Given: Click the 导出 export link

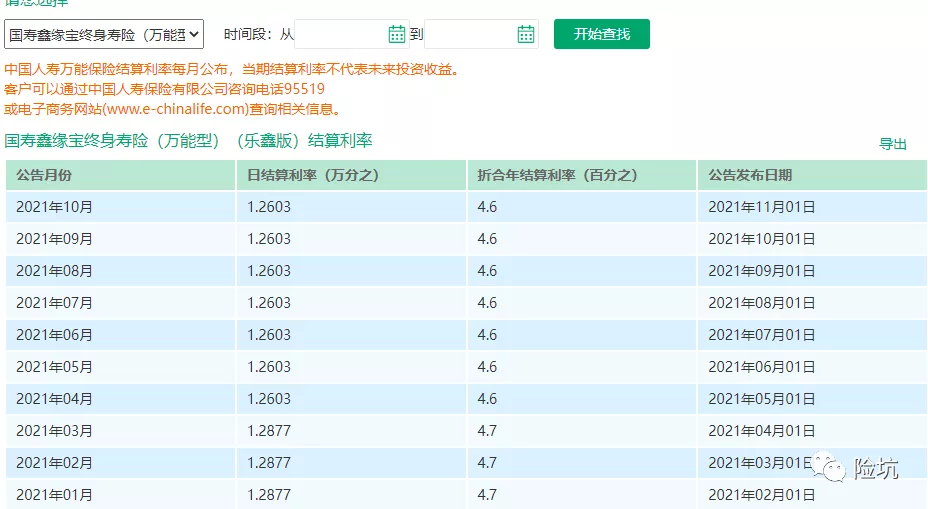Looking at the screenshot, I should click(892, 144).
